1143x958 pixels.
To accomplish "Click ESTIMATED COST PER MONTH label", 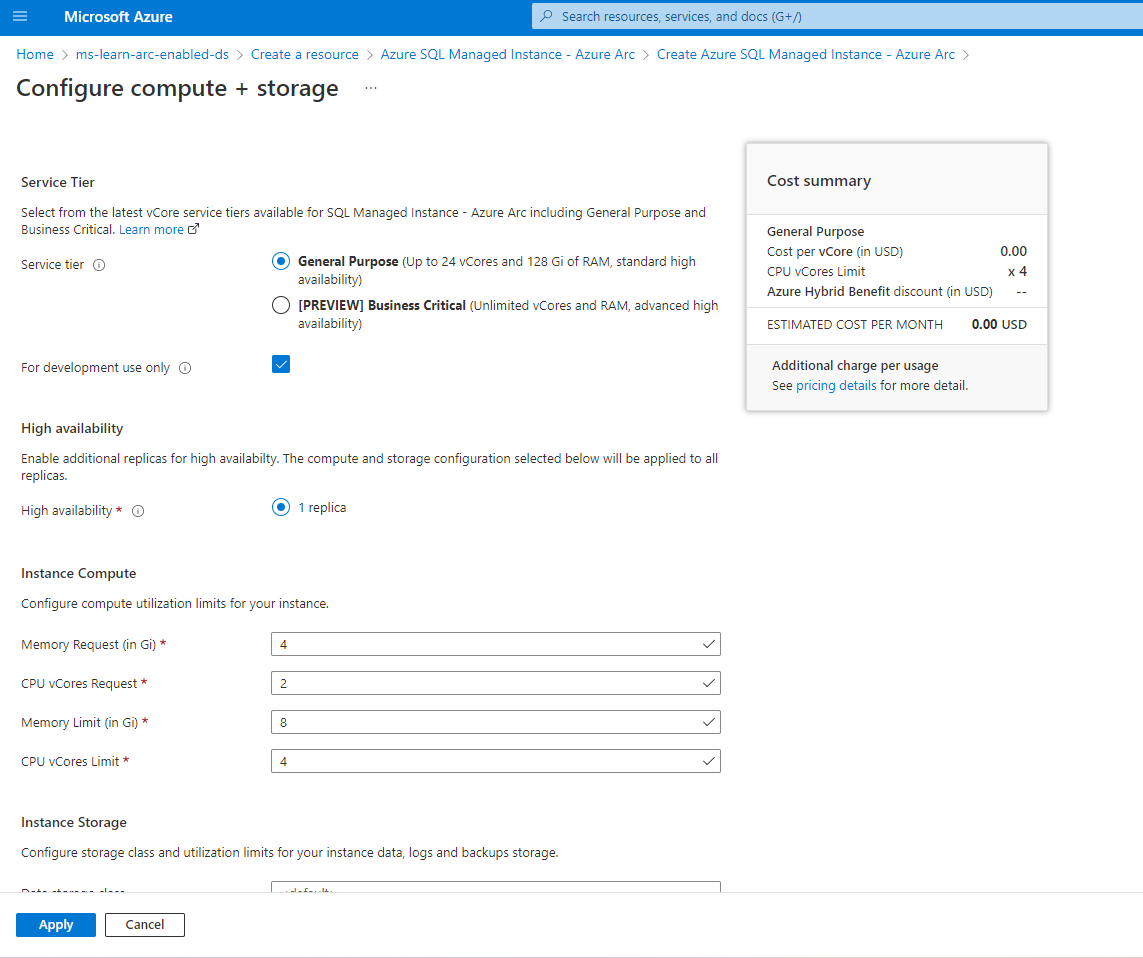I will (x=854, y=325).
